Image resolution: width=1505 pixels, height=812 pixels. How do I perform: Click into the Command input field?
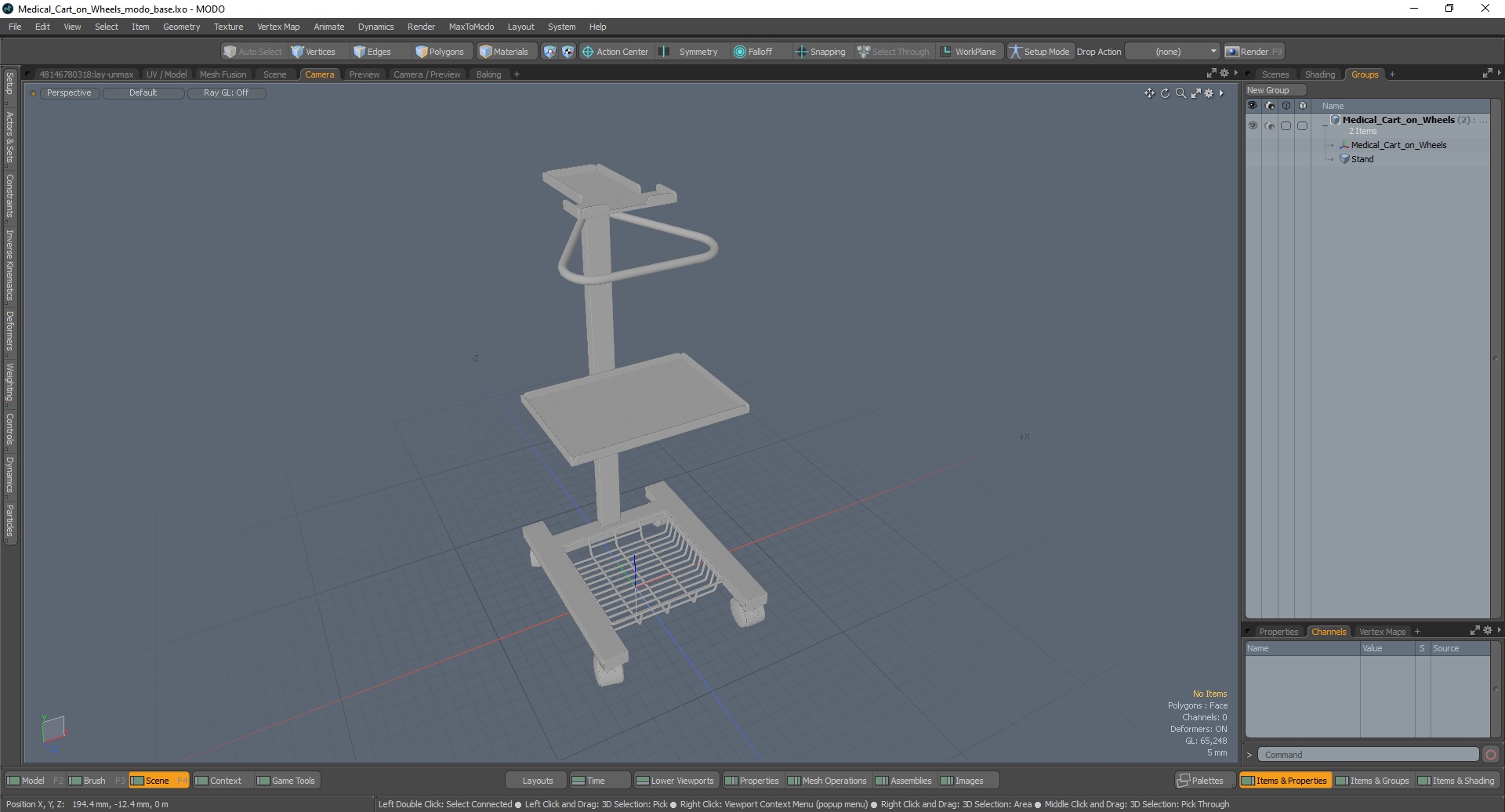click(x=1368, y=755)
